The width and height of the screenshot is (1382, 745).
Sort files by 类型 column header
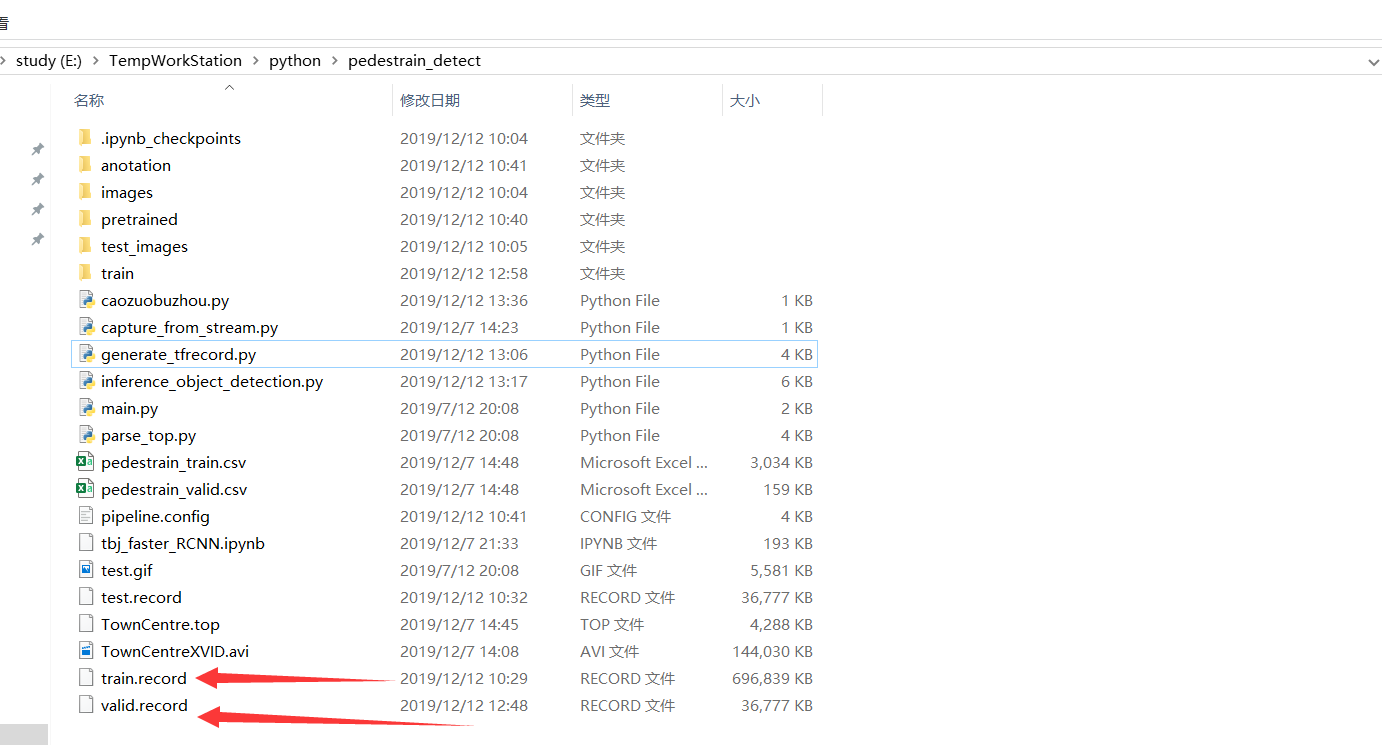pos(595,100)
